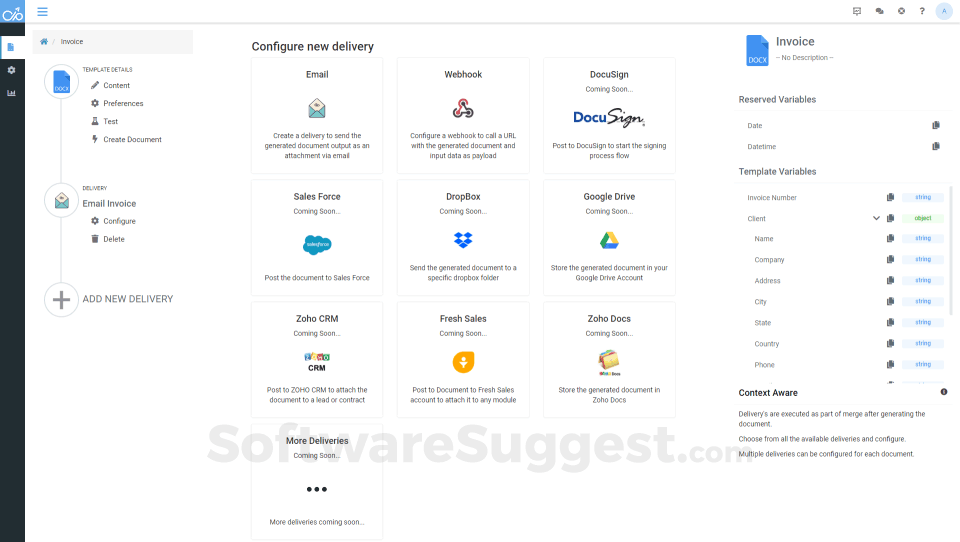Open the documents section in the left sidebar

(x=11, y=46)
